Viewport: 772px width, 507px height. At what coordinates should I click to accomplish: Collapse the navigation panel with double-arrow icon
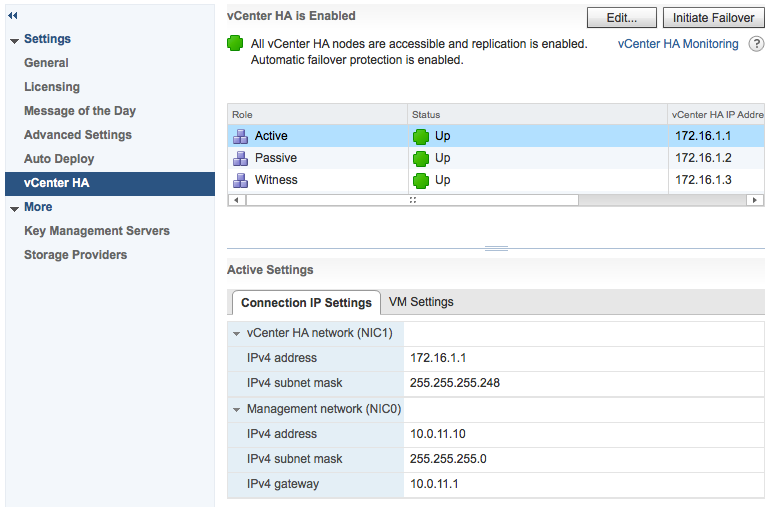click(x=13, y=16)
